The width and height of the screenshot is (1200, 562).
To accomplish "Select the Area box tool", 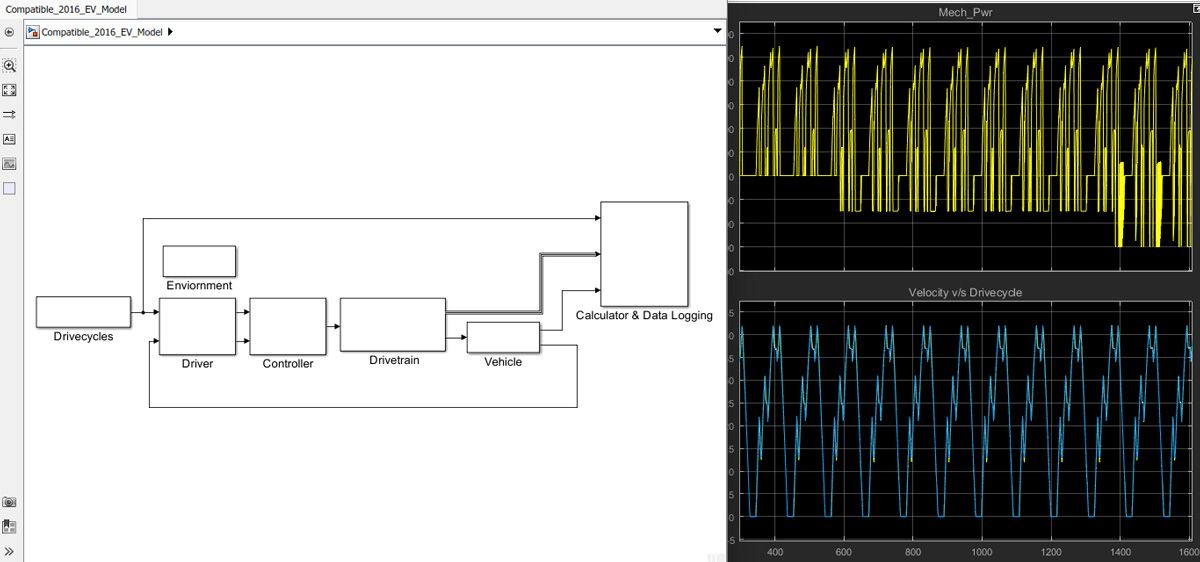I will tap(10, 188).
